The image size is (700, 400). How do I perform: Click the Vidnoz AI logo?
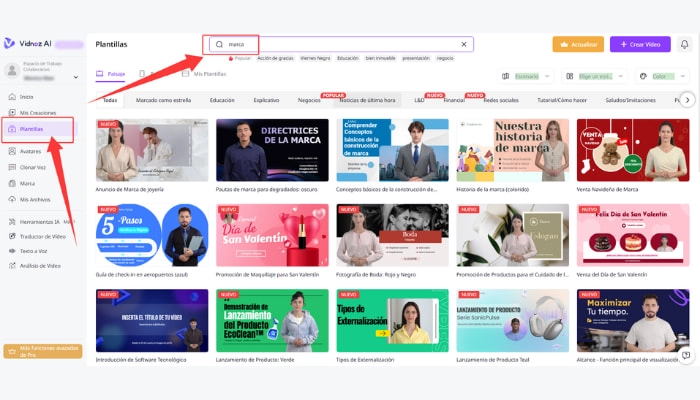point(27,43)
